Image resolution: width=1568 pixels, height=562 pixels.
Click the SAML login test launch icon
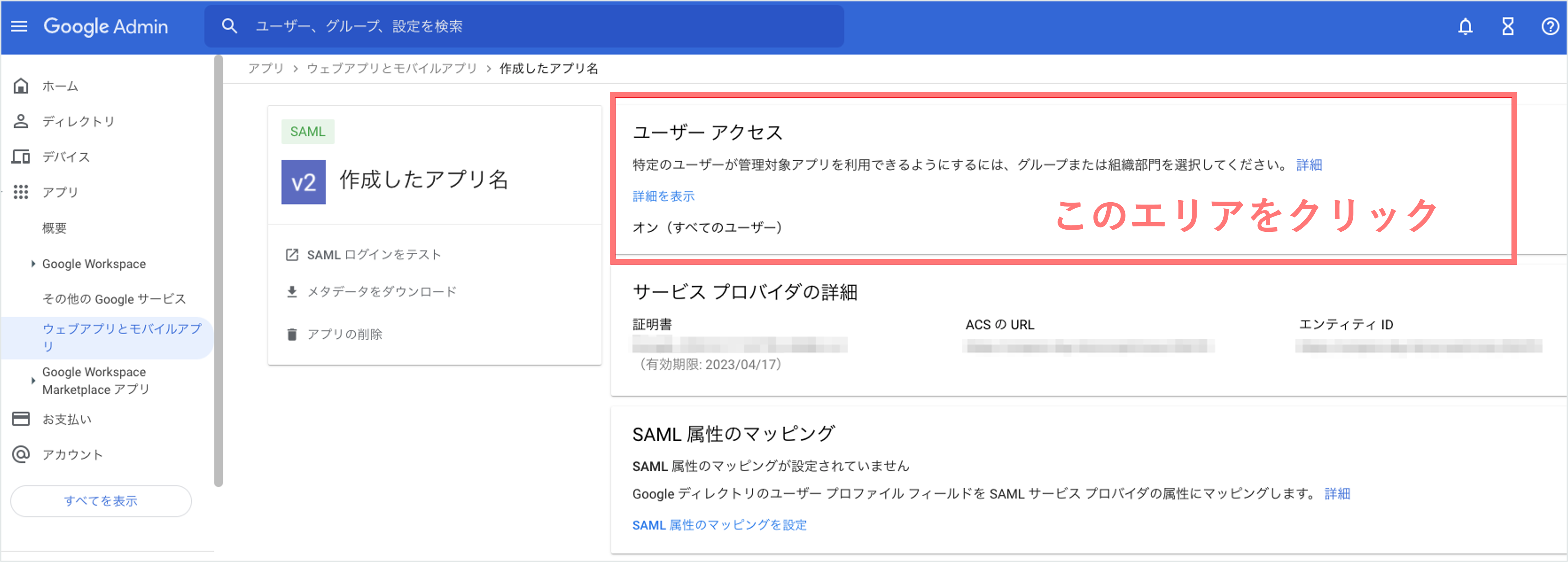[x=292, y=255]
